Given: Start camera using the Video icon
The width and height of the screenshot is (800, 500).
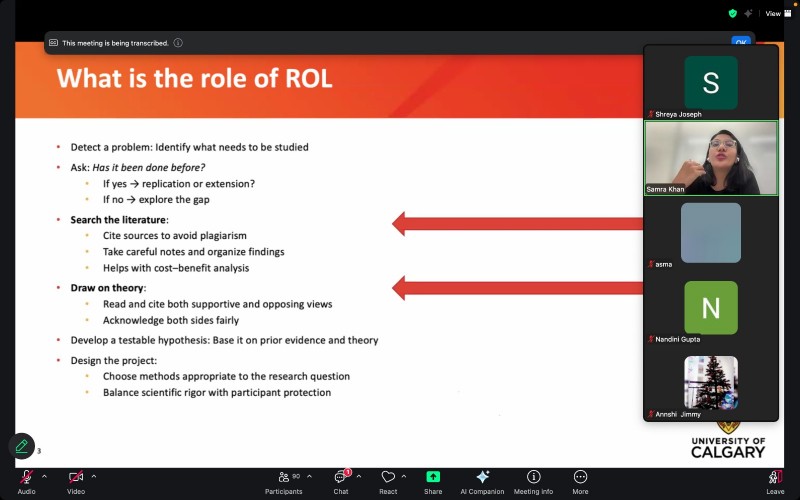Looking at the screenshot, I should pyautogui.click(x=75, y=479).
